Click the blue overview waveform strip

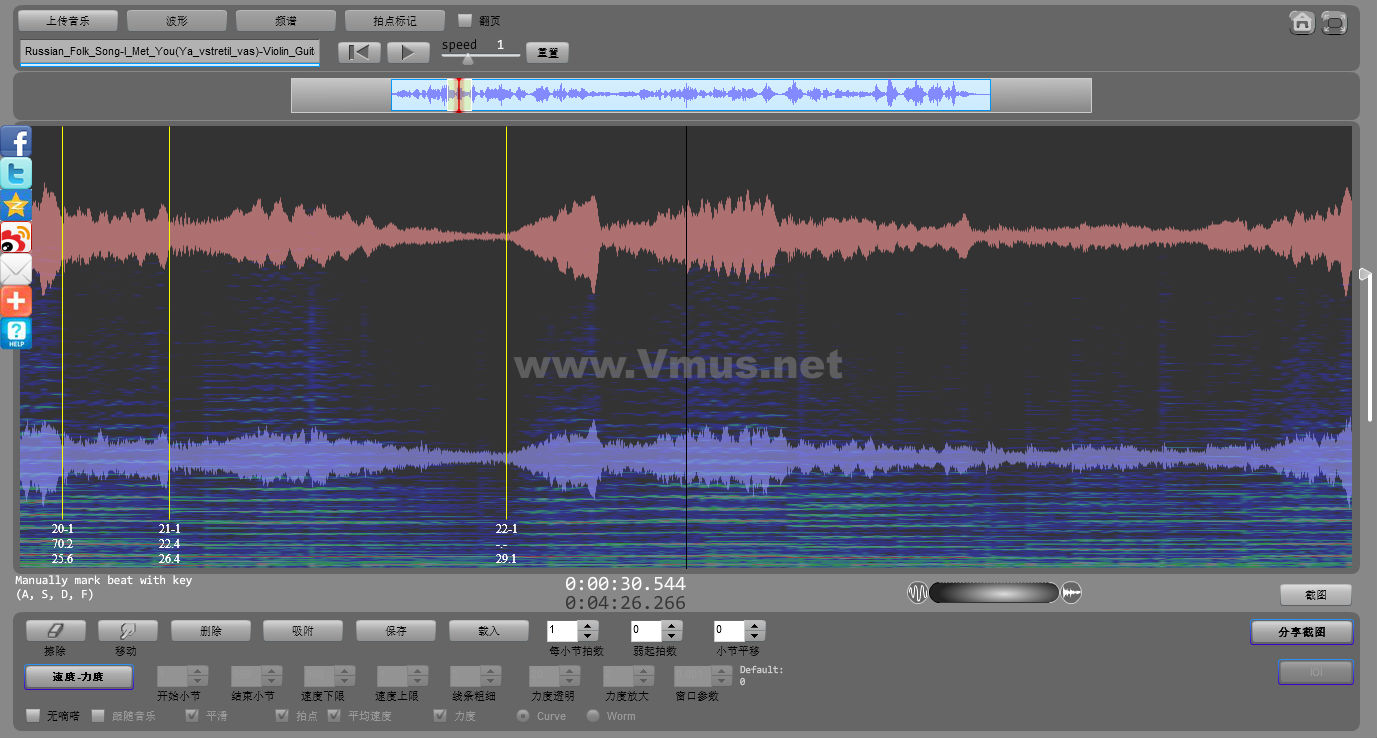click(691, 96)
